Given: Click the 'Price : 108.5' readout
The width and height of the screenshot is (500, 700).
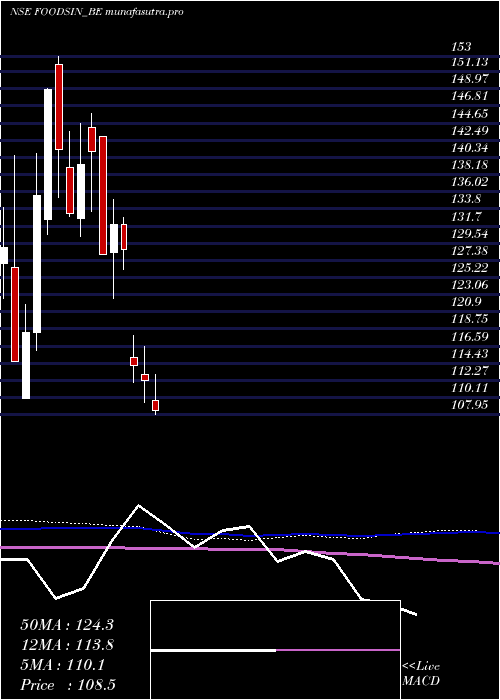Looking at the screenshot, I should (68, 685).
